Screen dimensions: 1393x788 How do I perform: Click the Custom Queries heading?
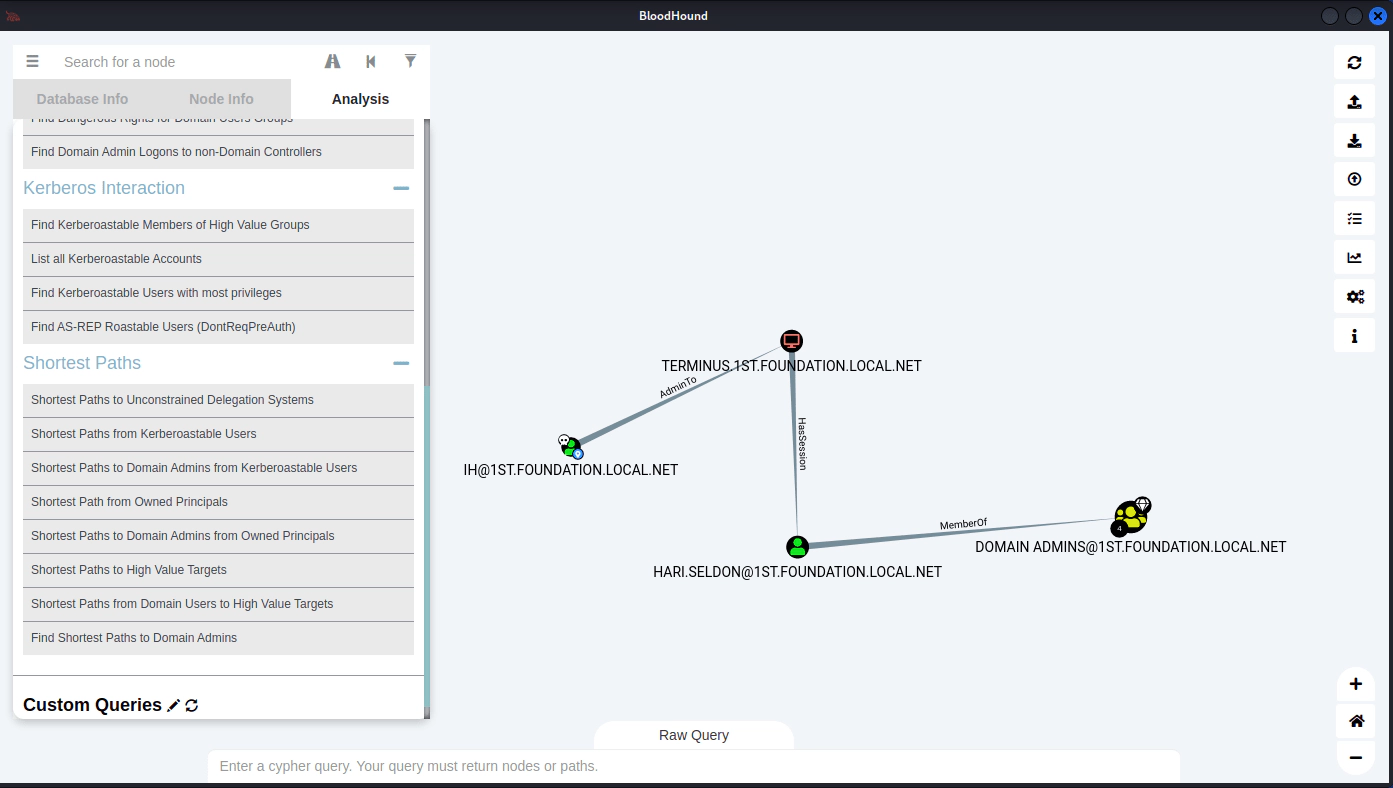tap(92, 705)
